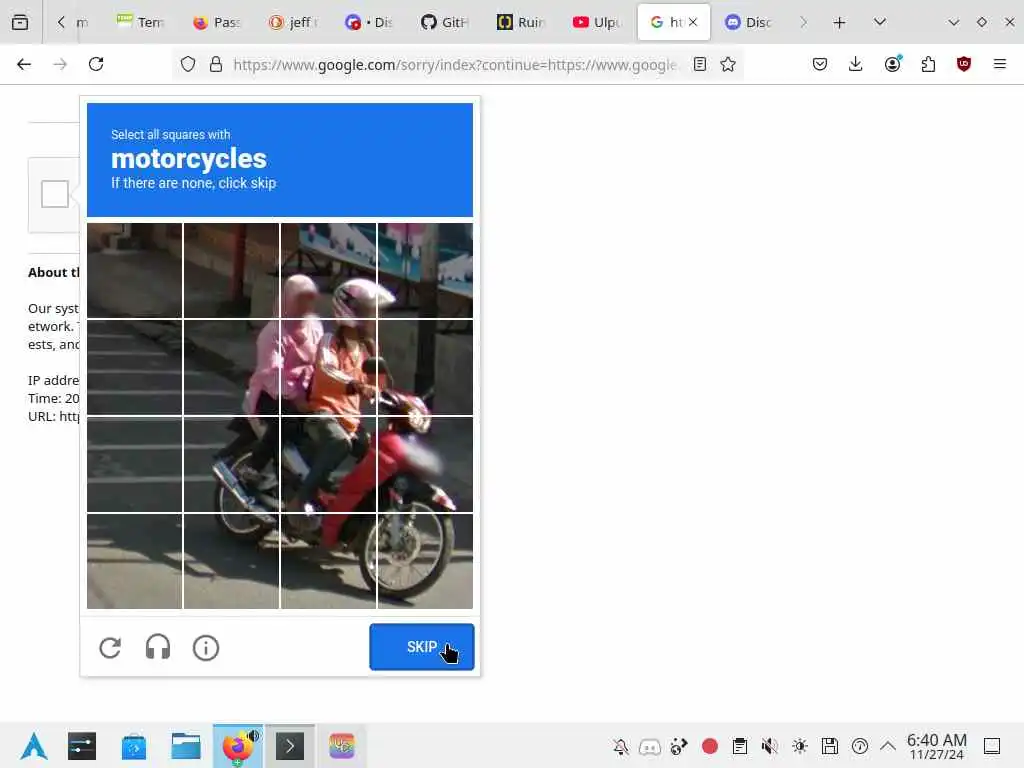
Task: Toggle reader view icon in address bar
Action: (699, 64)
